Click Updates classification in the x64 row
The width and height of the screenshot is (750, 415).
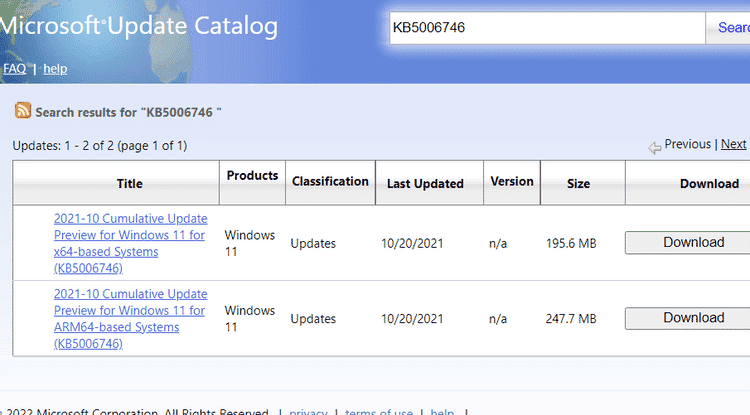pyautogui.click(x=313, y=243)
